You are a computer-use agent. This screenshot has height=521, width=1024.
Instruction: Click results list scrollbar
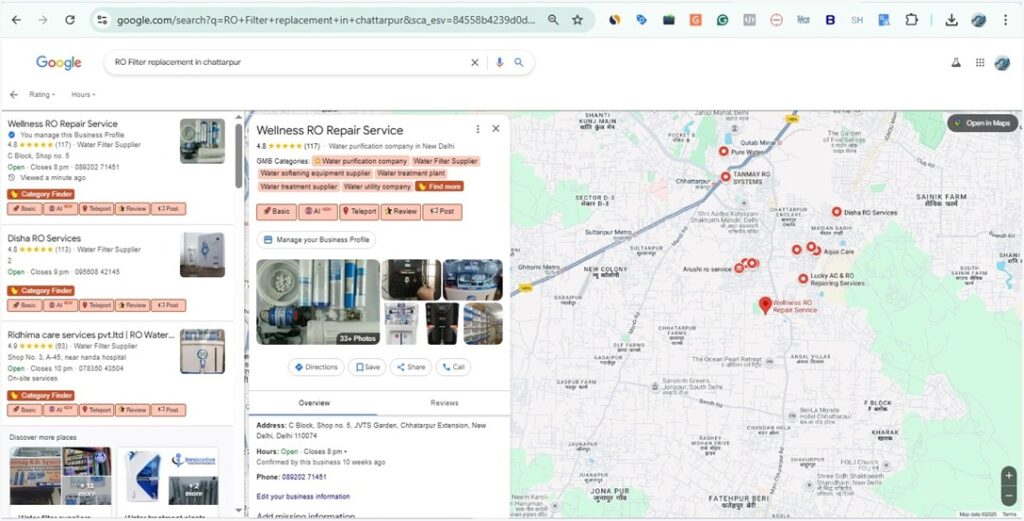pyautogui.click(x=238, y=156)
